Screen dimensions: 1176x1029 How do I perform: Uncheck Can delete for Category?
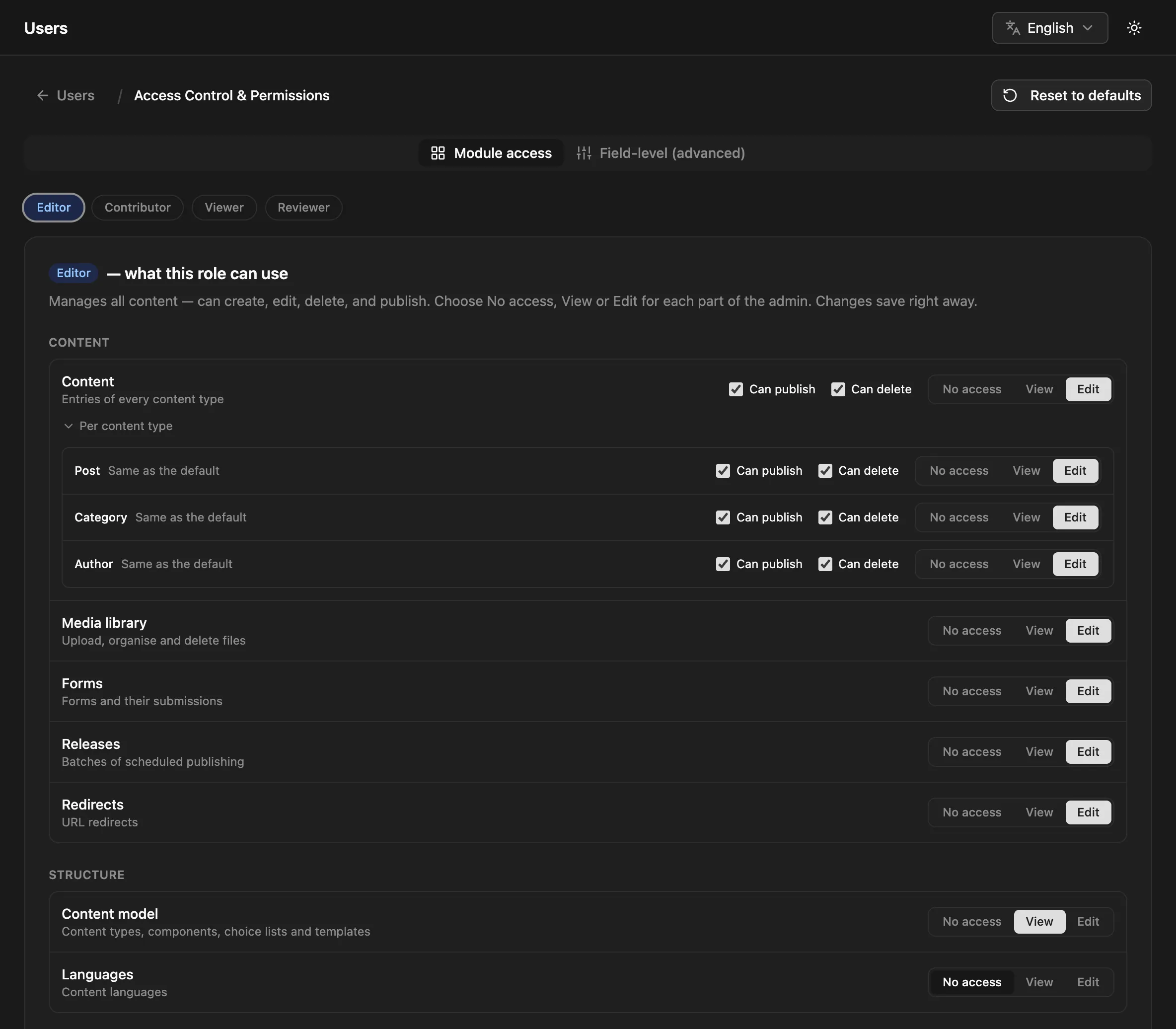tap(824, 517)
